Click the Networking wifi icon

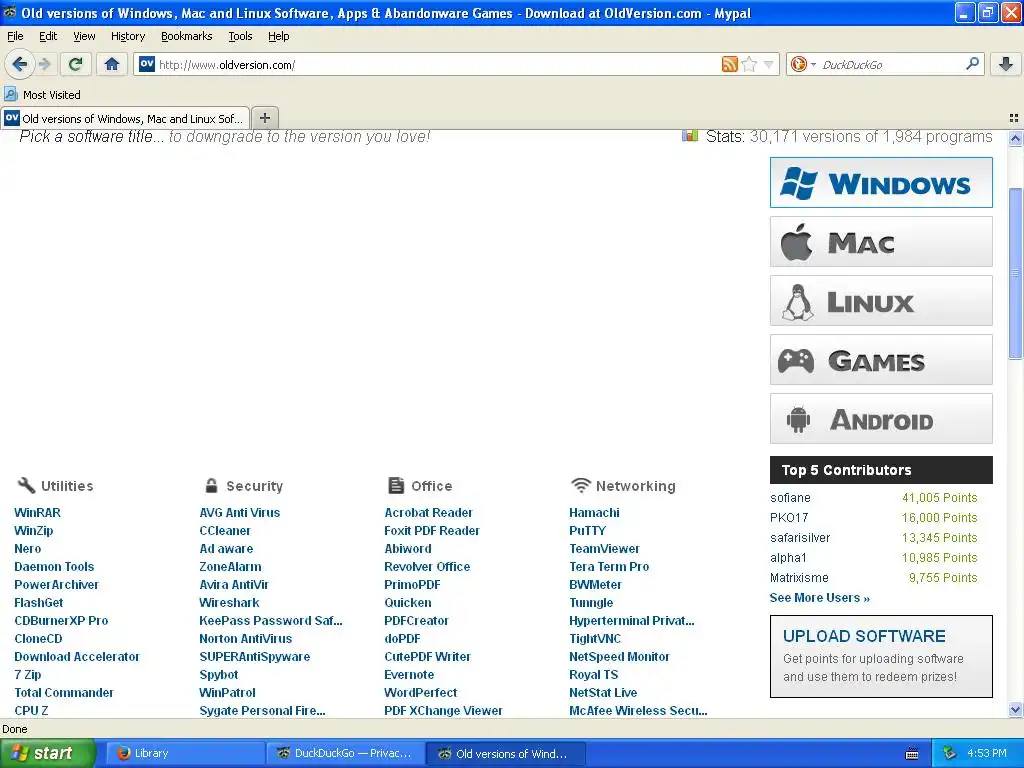[x=580, y=485]
